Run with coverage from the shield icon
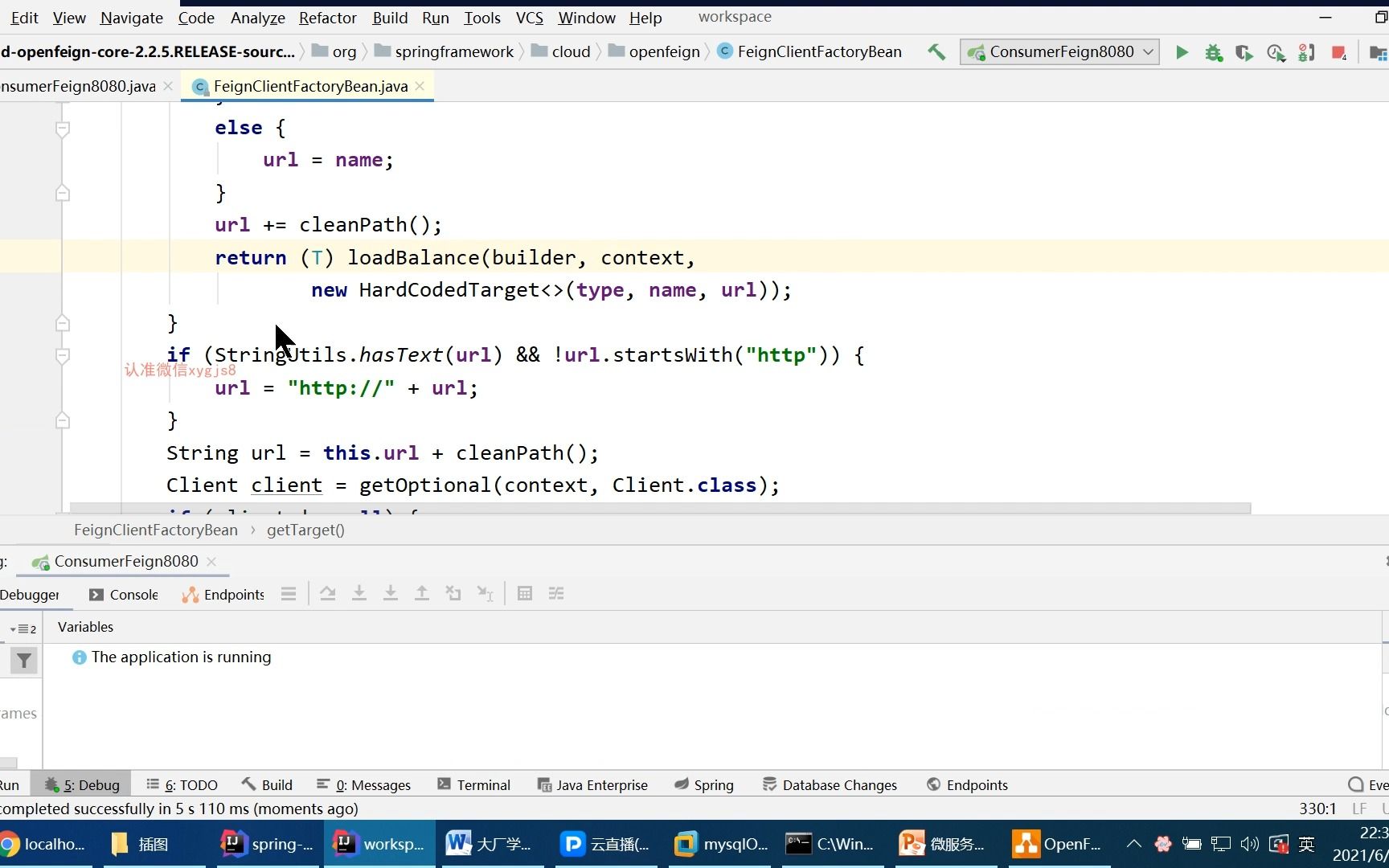 click(x=1244, y=53)
